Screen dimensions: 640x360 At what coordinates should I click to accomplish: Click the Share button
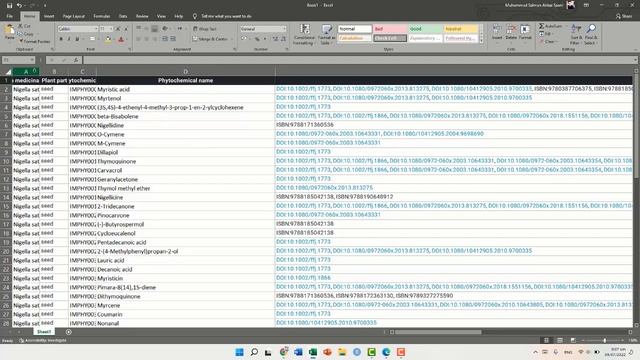click(624, 16)
